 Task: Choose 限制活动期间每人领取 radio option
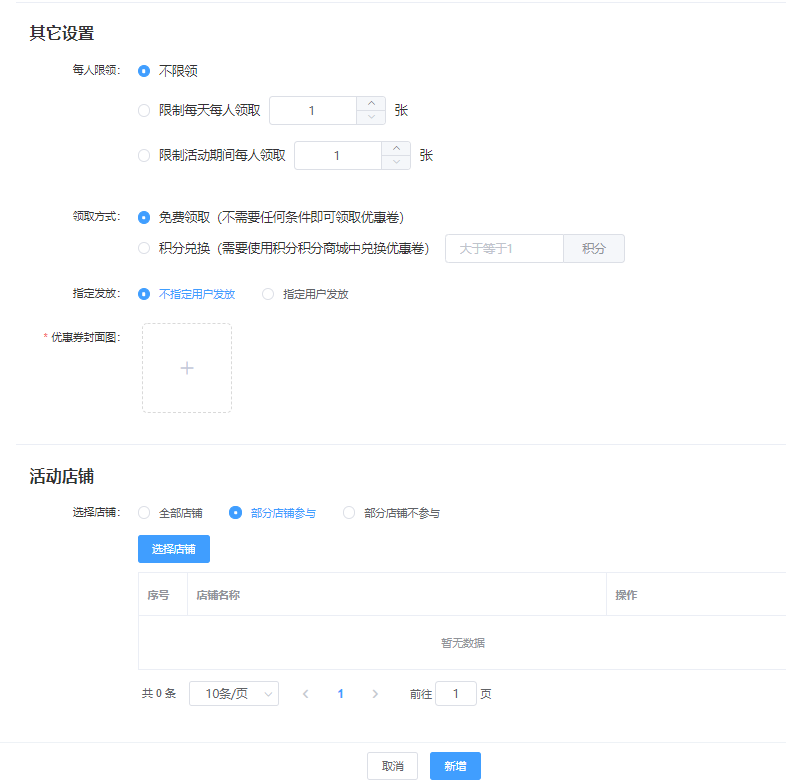coord(144,155)
